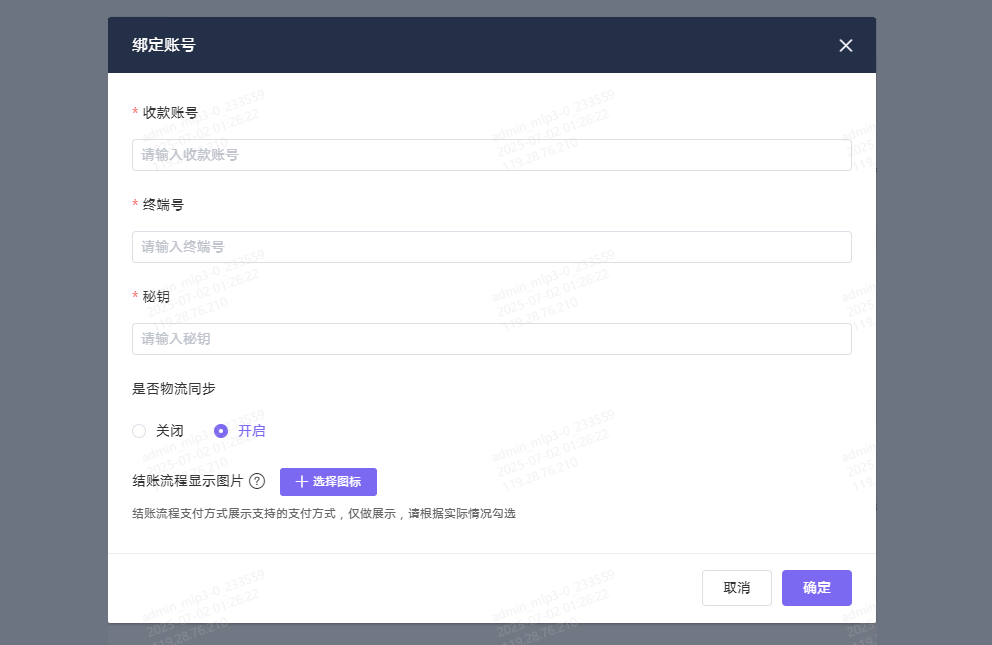Focus the 请输入收款账号 input field
The width and height of the screenshot is (992, 645).
click(491, 155)
